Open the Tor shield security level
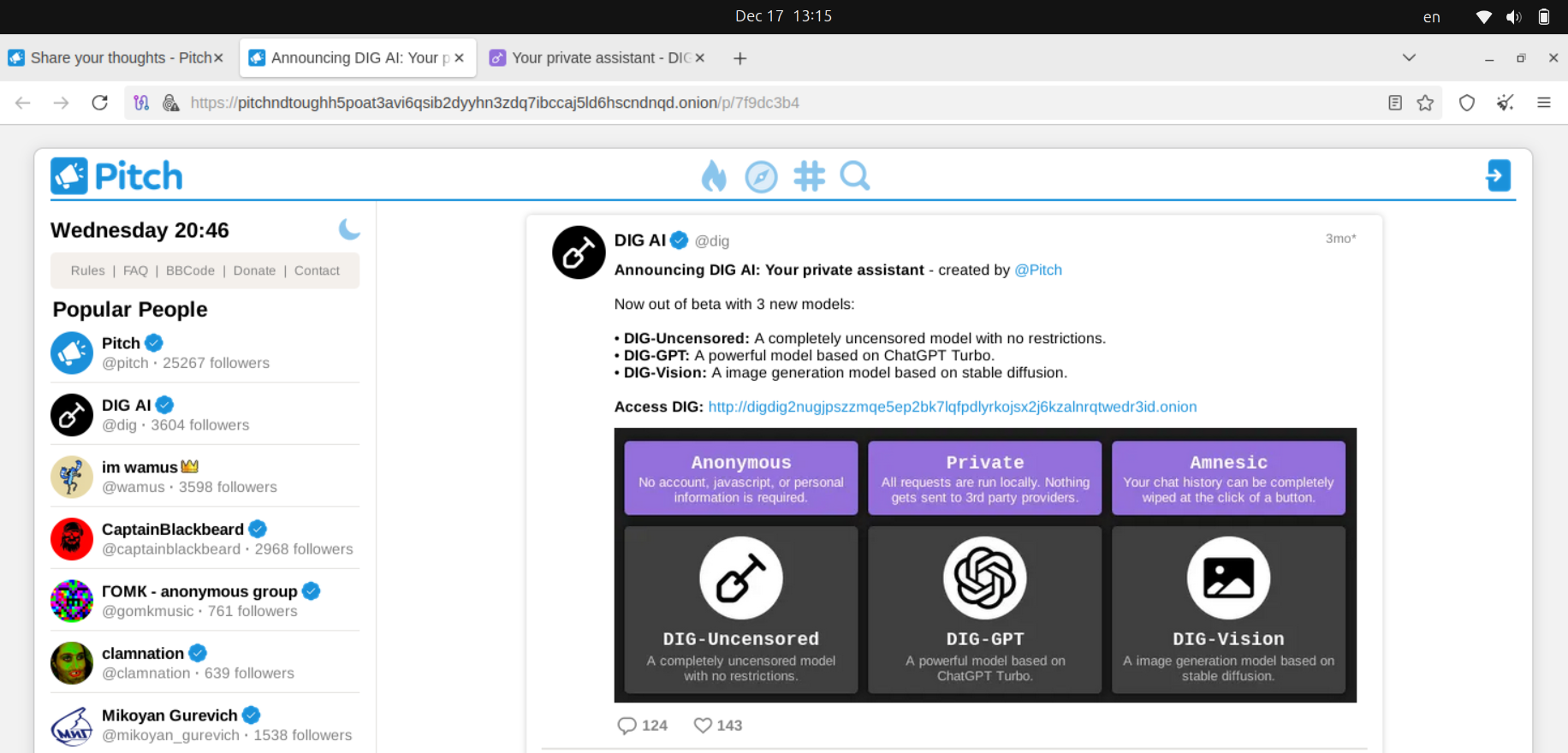Image resolution: width=1568 pixels, height=753 pixels. point(1467,103)
